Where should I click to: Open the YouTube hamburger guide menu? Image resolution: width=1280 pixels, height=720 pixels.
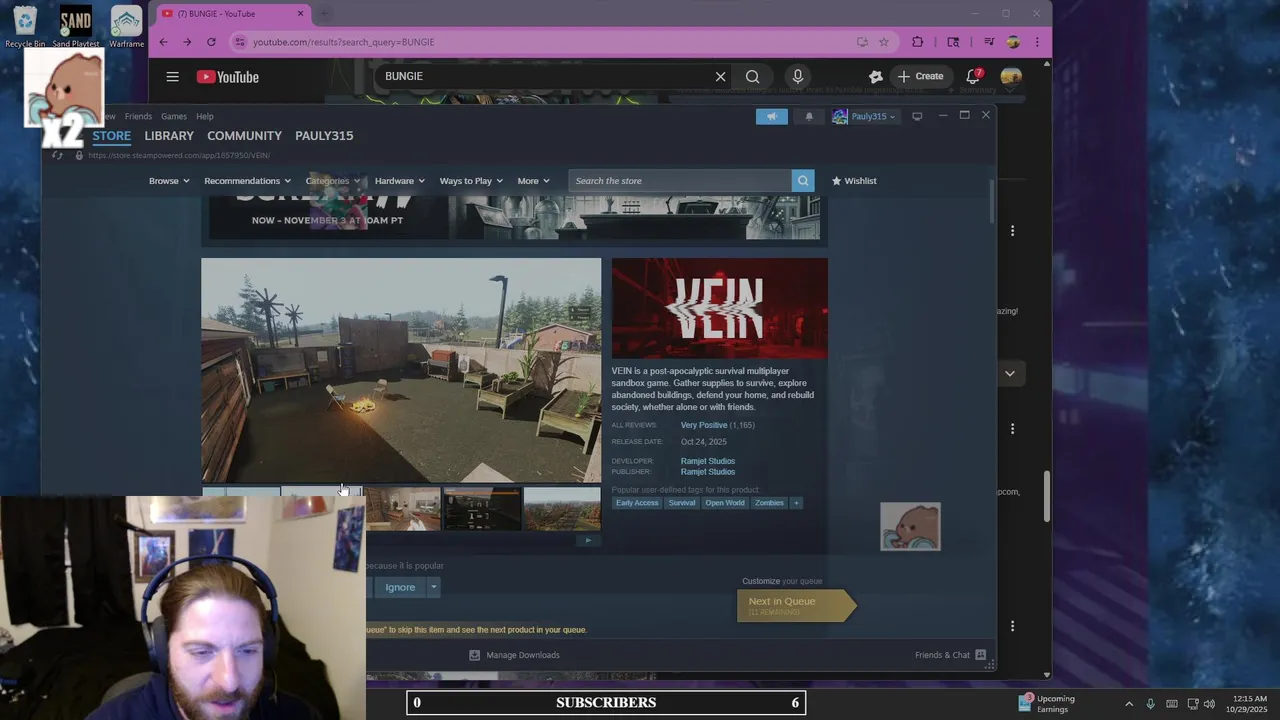point(172,77)
